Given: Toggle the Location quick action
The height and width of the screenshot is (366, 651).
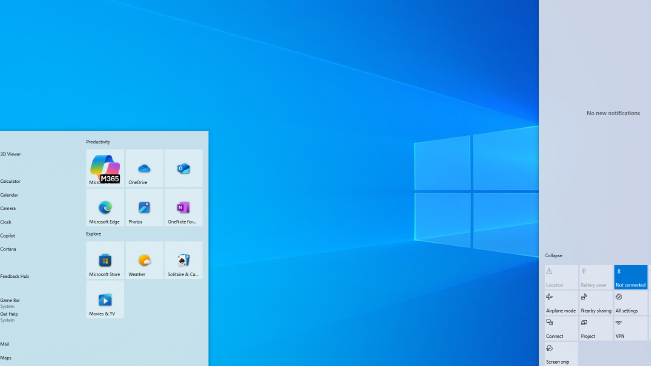Looking at the screenshot, I should coord(561,277).
